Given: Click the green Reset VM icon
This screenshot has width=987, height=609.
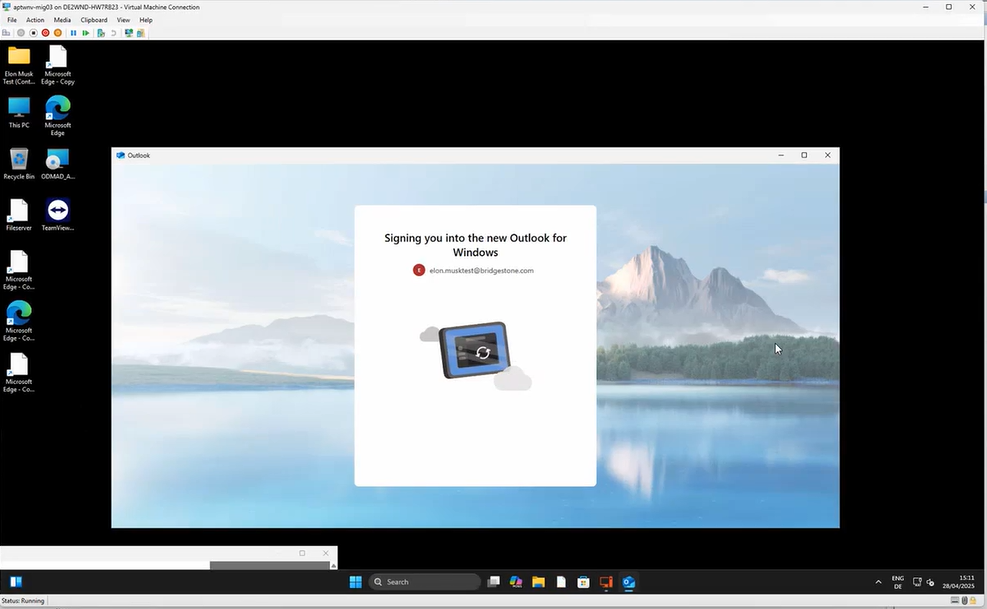Looking at the screenshot, I should tap(86, 33).
